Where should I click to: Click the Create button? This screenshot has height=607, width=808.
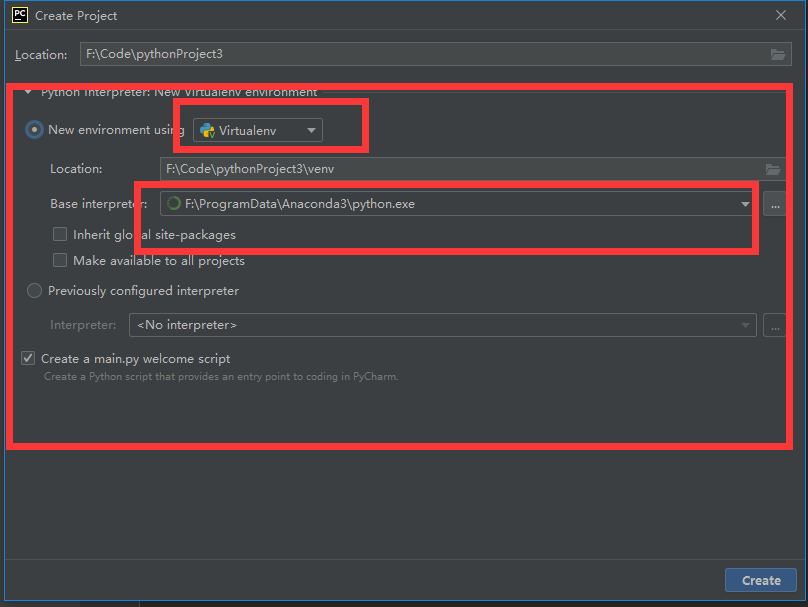[761, 580]
